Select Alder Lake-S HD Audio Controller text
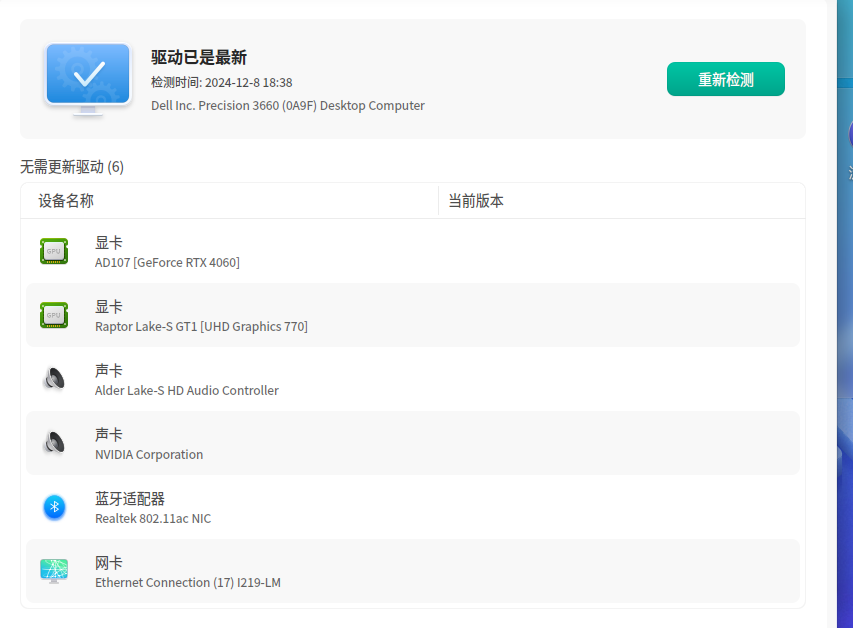 [187, 391]
